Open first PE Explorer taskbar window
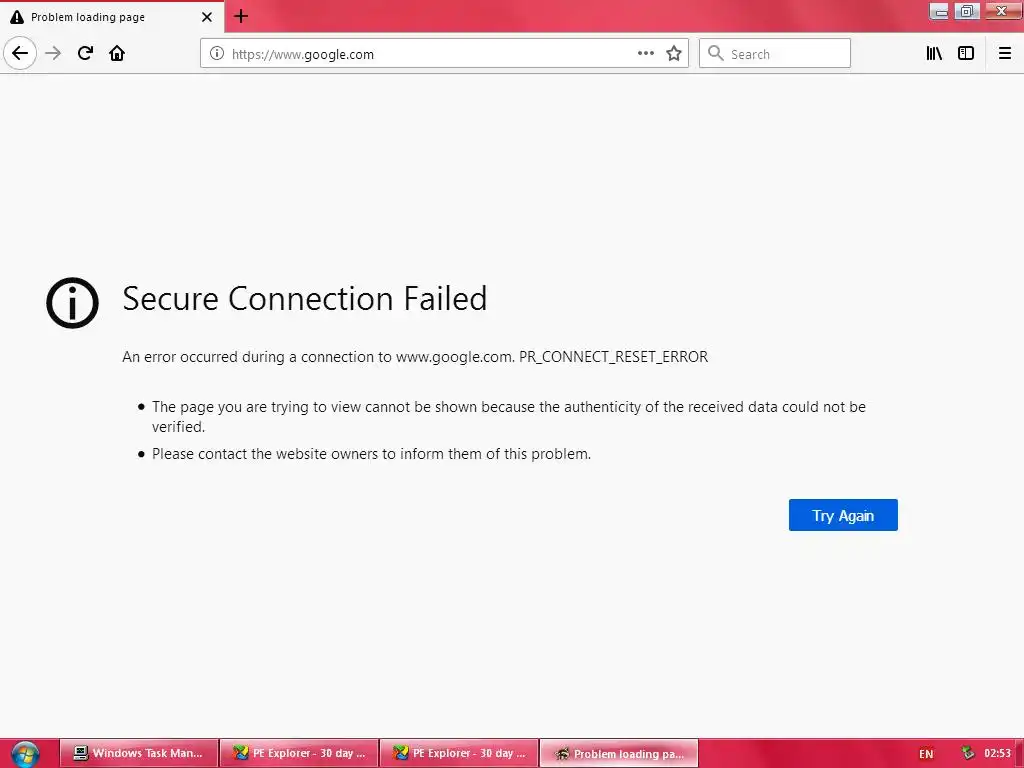Image resolution: width=1024 pixels, height=768 pixels. pyautogui.click(x=299, y=754)
